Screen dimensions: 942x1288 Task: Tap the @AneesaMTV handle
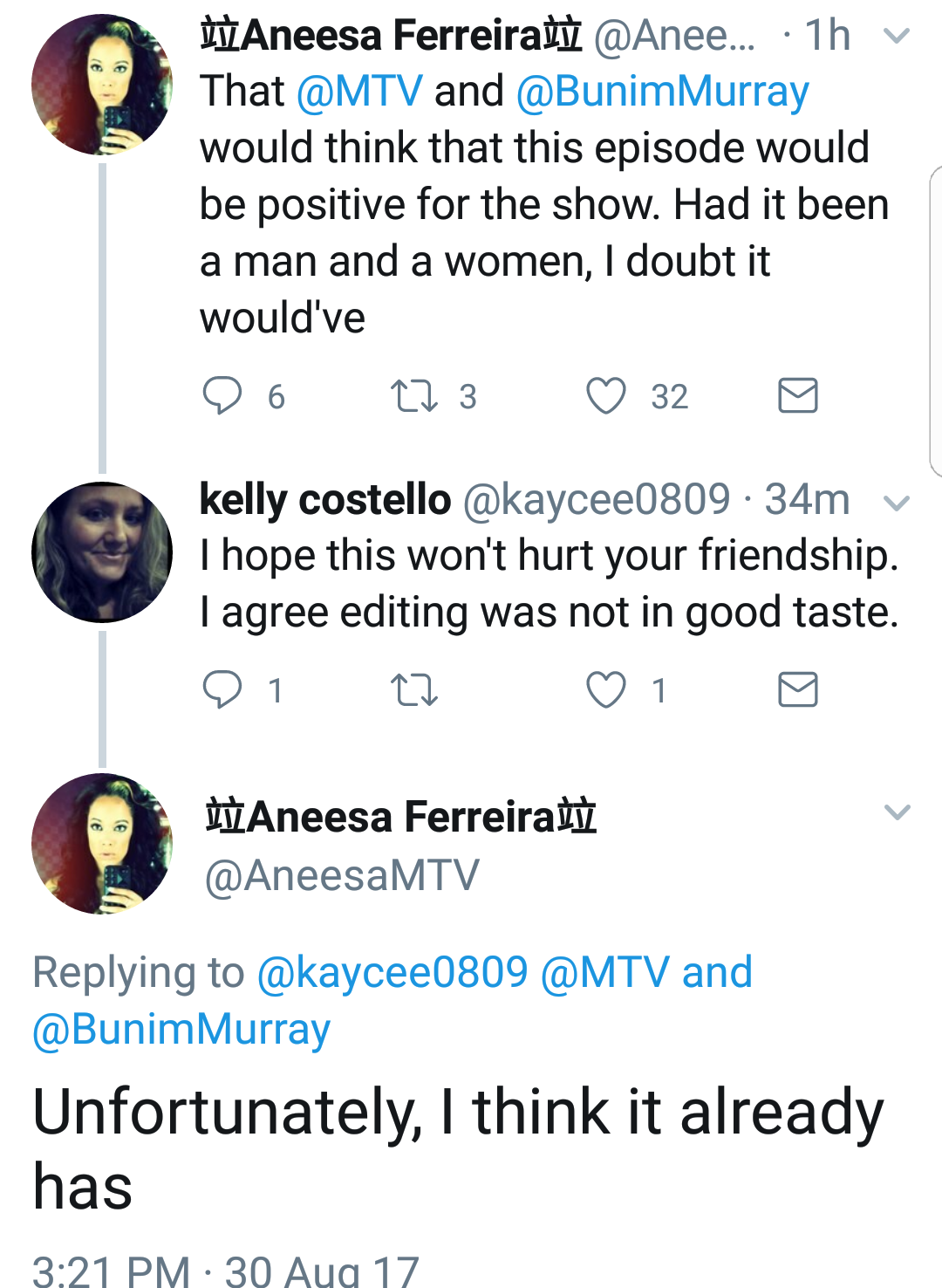(342, 875)
